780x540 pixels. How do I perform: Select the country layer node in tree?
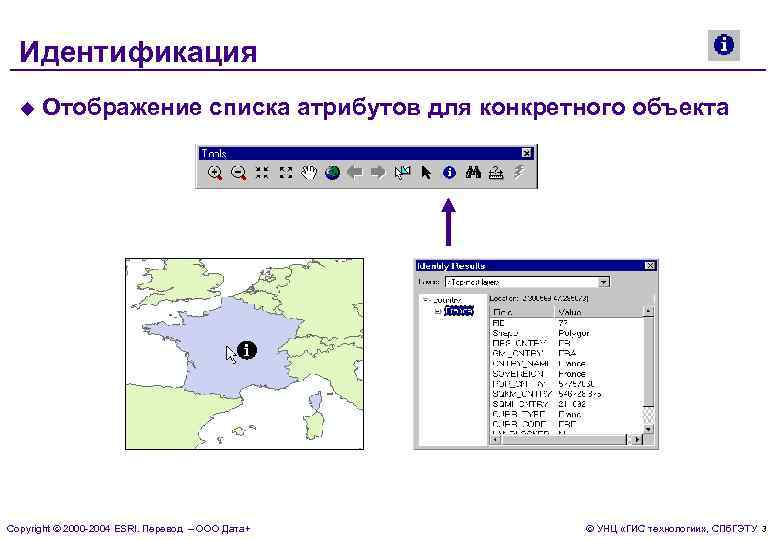point(447,300)
